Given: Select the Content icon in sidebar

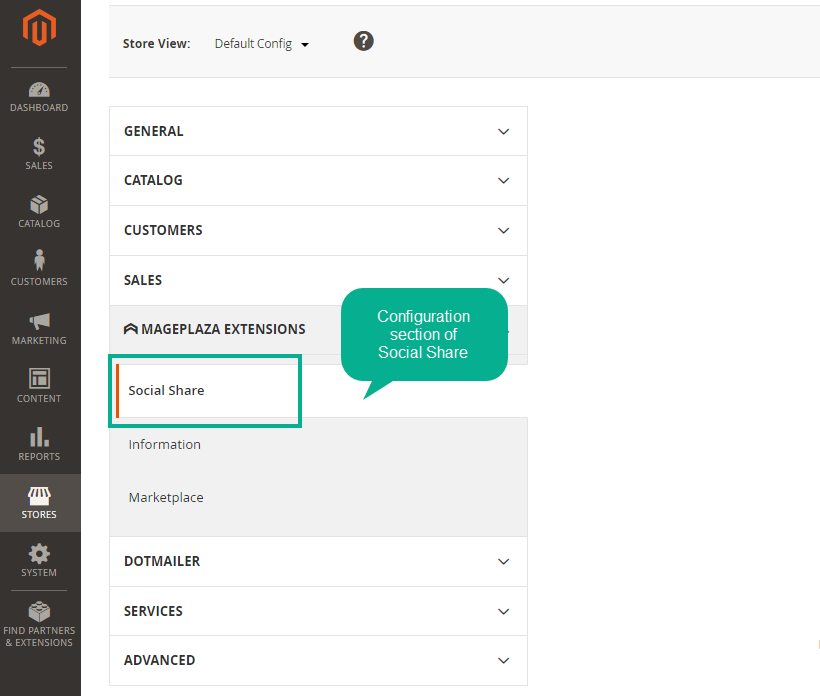Looking at the screenshot, I should 39,386.
